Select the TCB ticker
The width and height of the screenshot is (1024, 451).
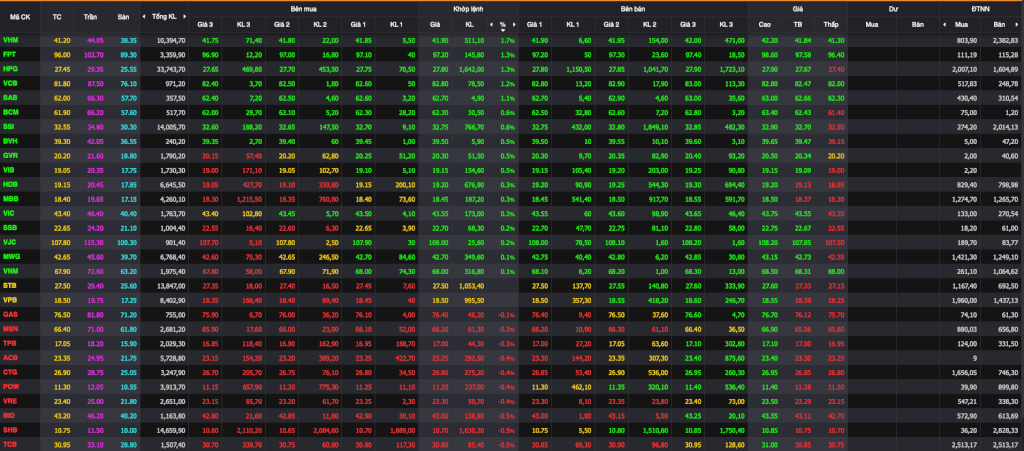tap(10, 444)
